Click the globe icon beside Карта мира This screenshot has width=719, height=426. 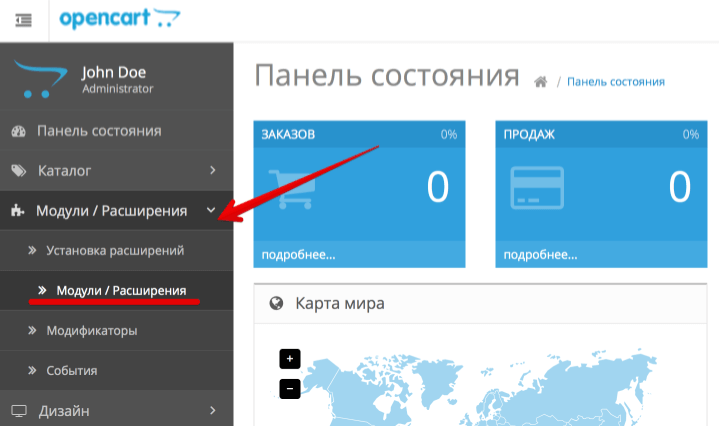coord(276,303)
